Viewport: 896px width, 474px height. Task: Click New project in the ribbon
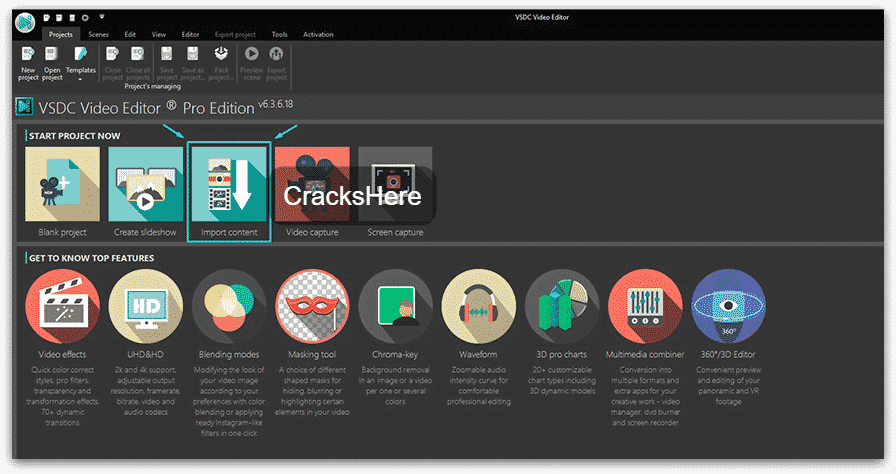(x=28, y=63)
